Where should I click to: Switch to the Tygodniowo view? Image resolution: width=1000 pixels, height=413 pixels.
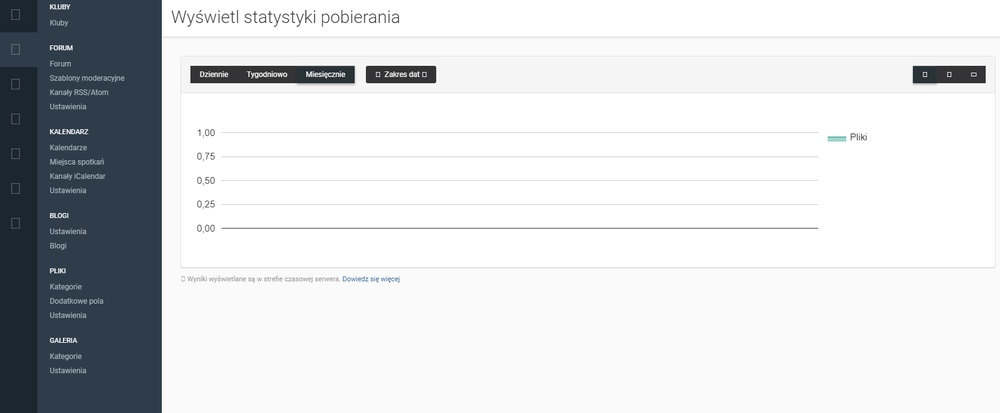pyautogui.click(x=267, y=75)
